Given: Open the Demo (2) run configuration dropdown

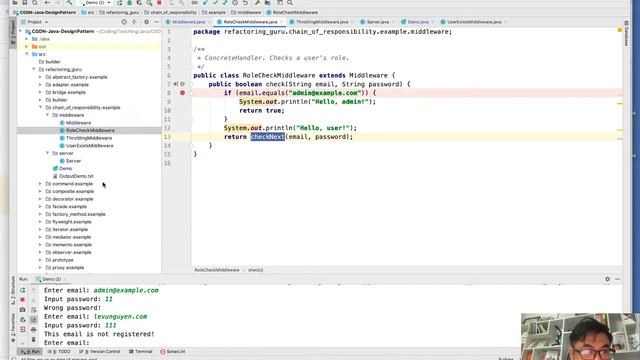Looking at the screenshot, I should pos(96,2).
